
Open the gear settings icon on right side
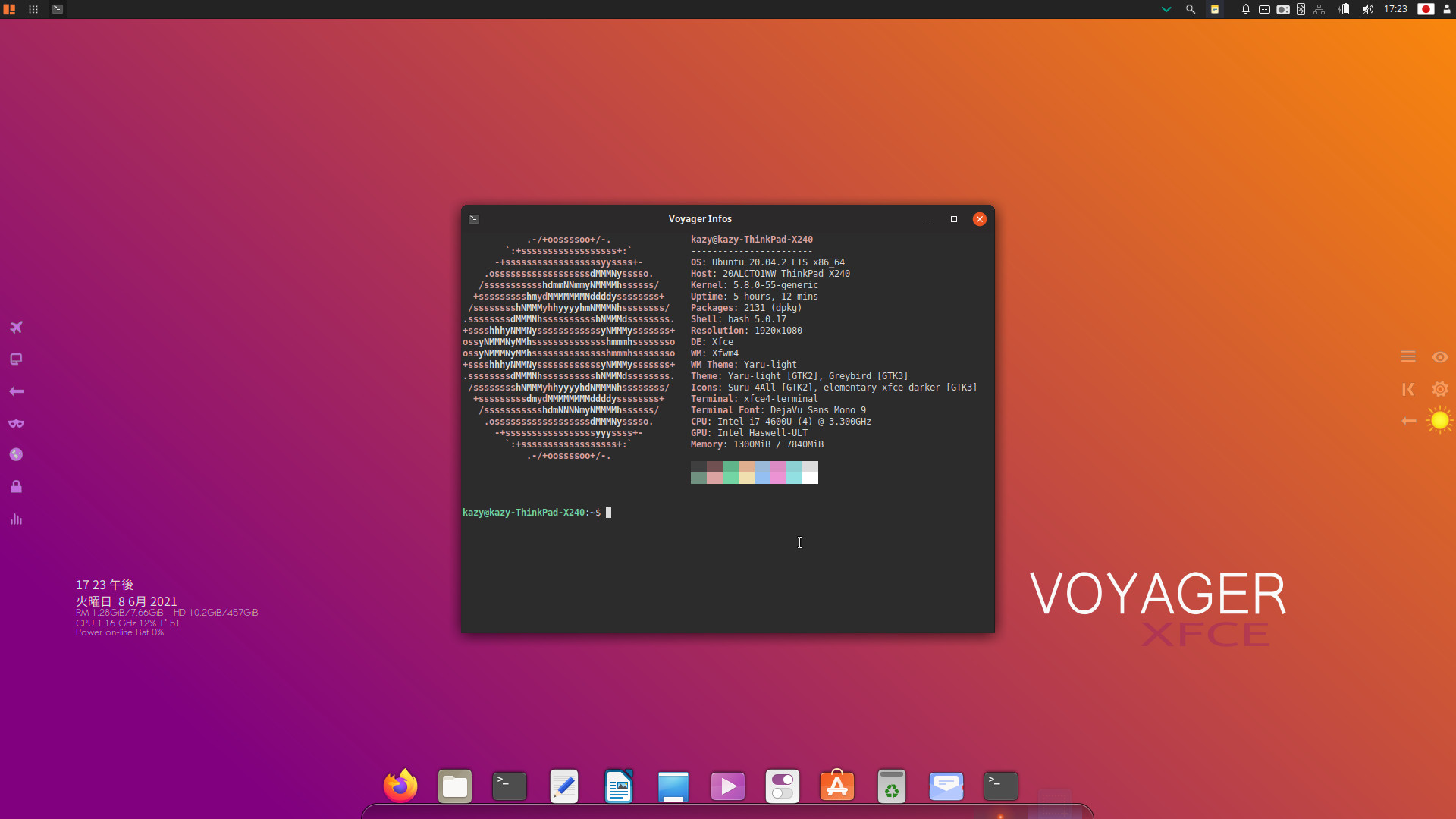pos(1440,389)
